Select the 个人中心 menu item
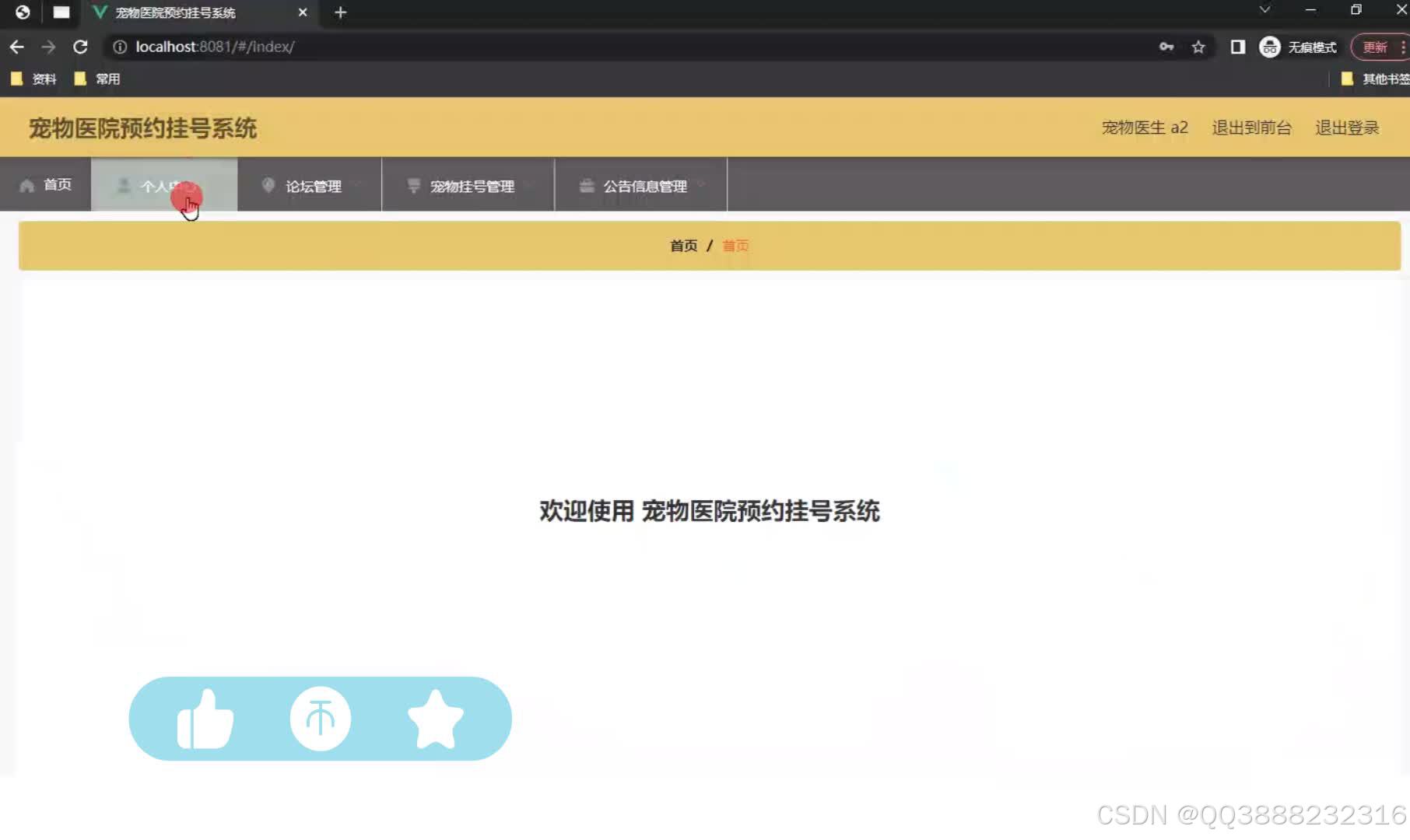 163,185
